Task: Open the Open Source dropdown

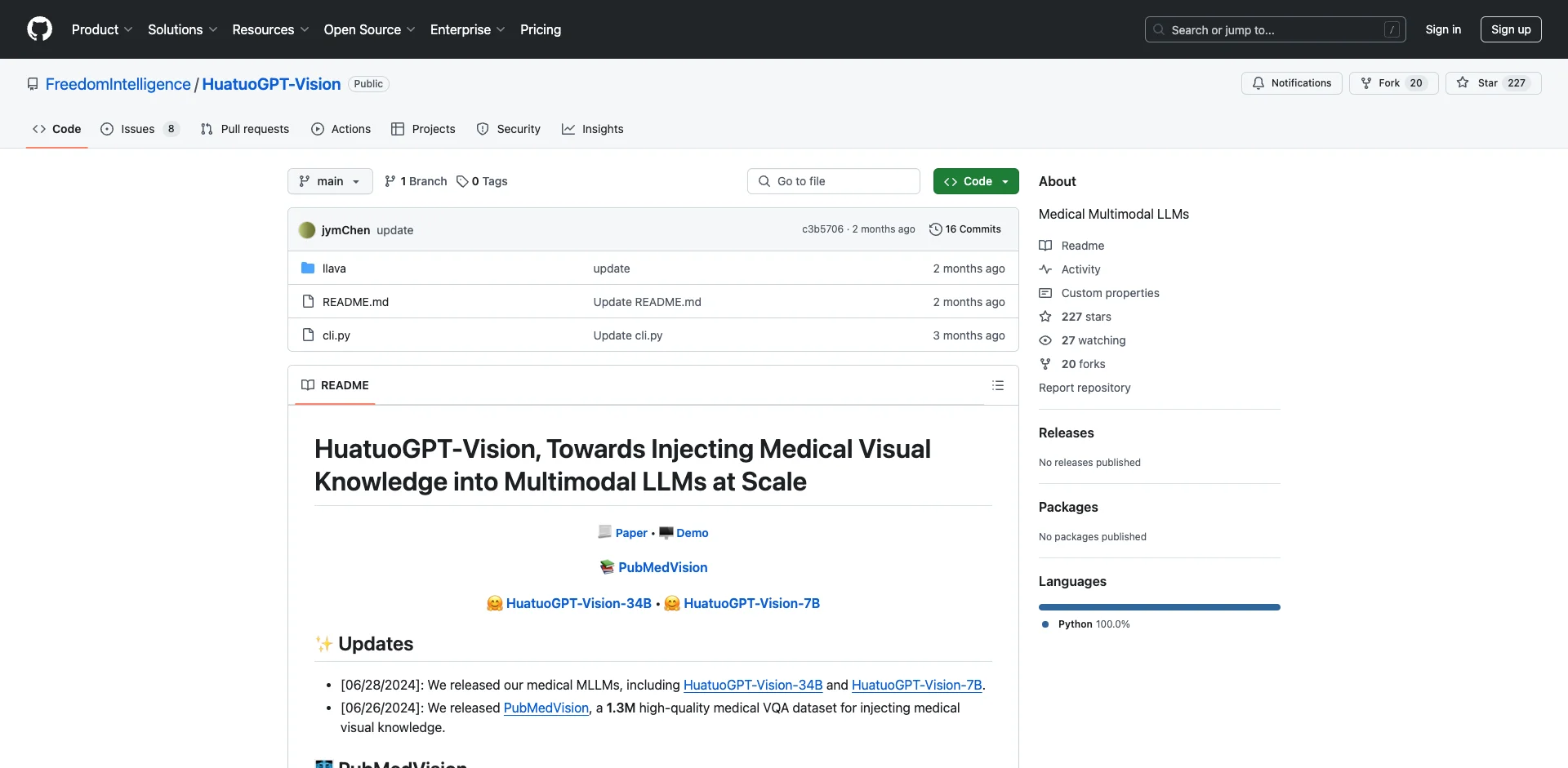Action: 369,29
